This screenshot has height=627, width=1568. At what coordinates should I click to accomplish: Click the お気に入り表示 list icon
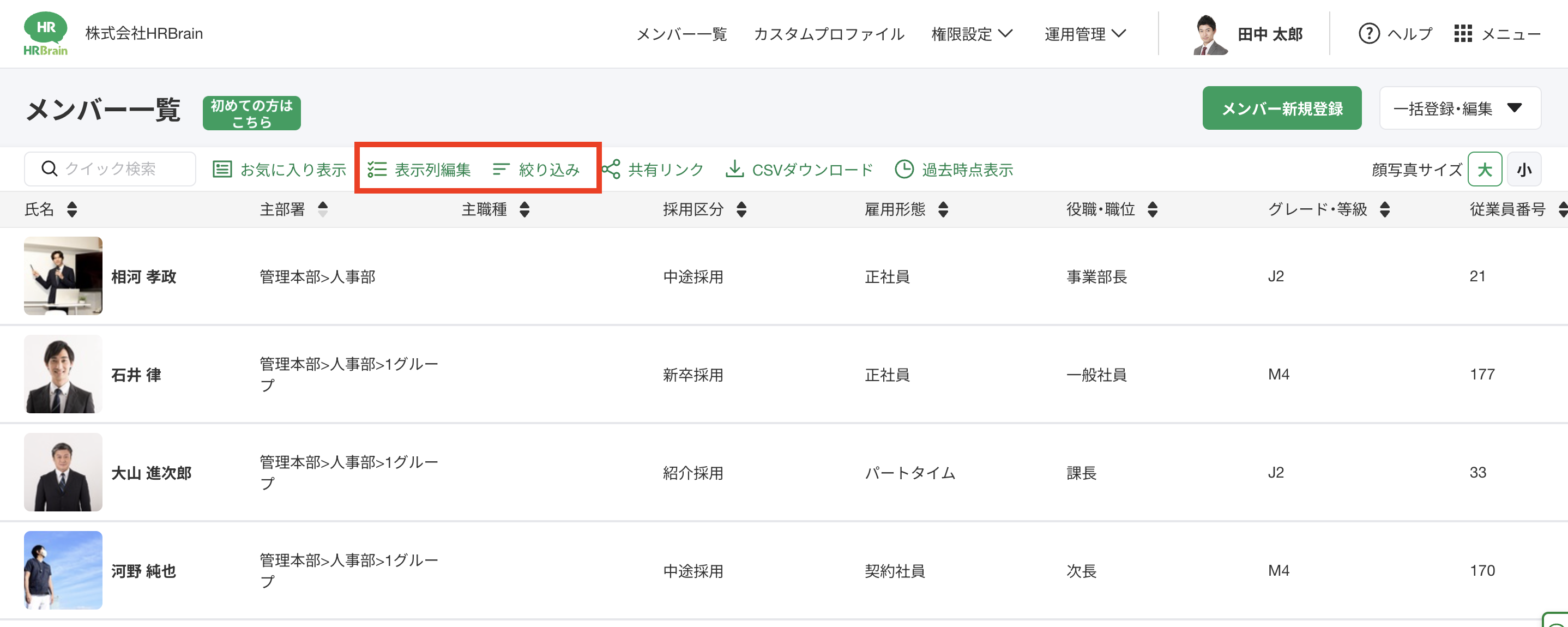pyautogui.click(x=222, y=169)
